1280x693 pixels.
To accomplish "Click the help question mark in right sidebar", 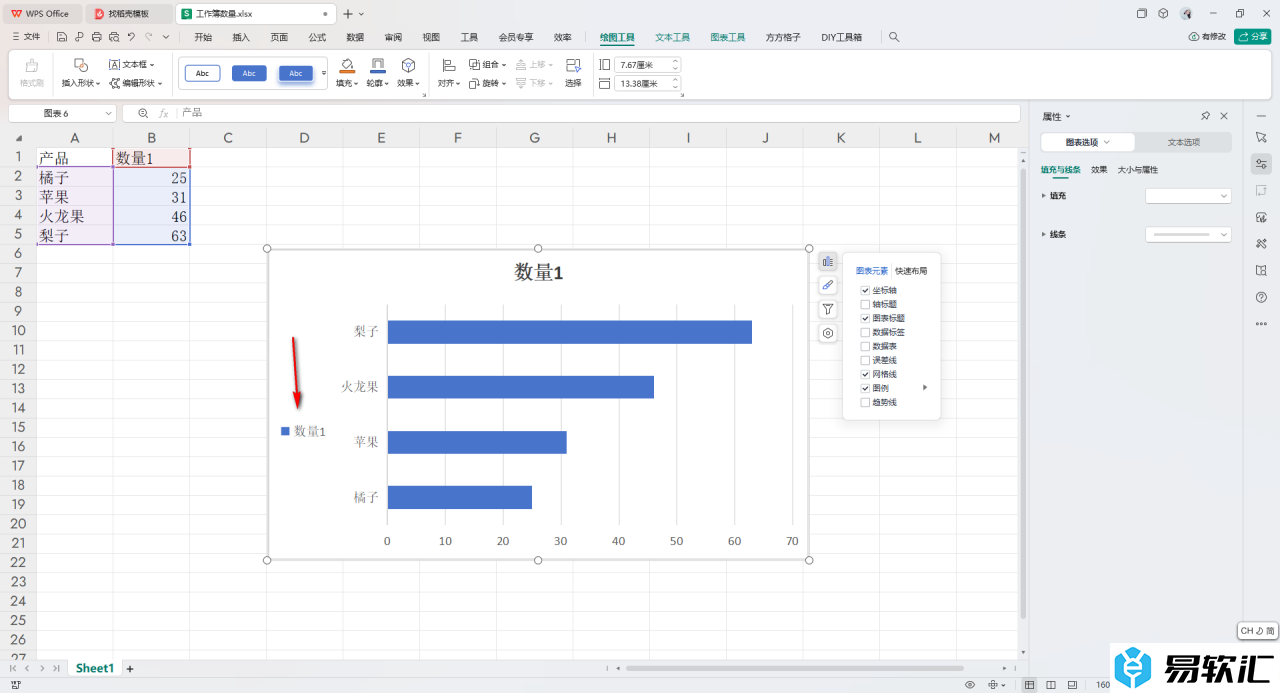I will coord(1261,297).
